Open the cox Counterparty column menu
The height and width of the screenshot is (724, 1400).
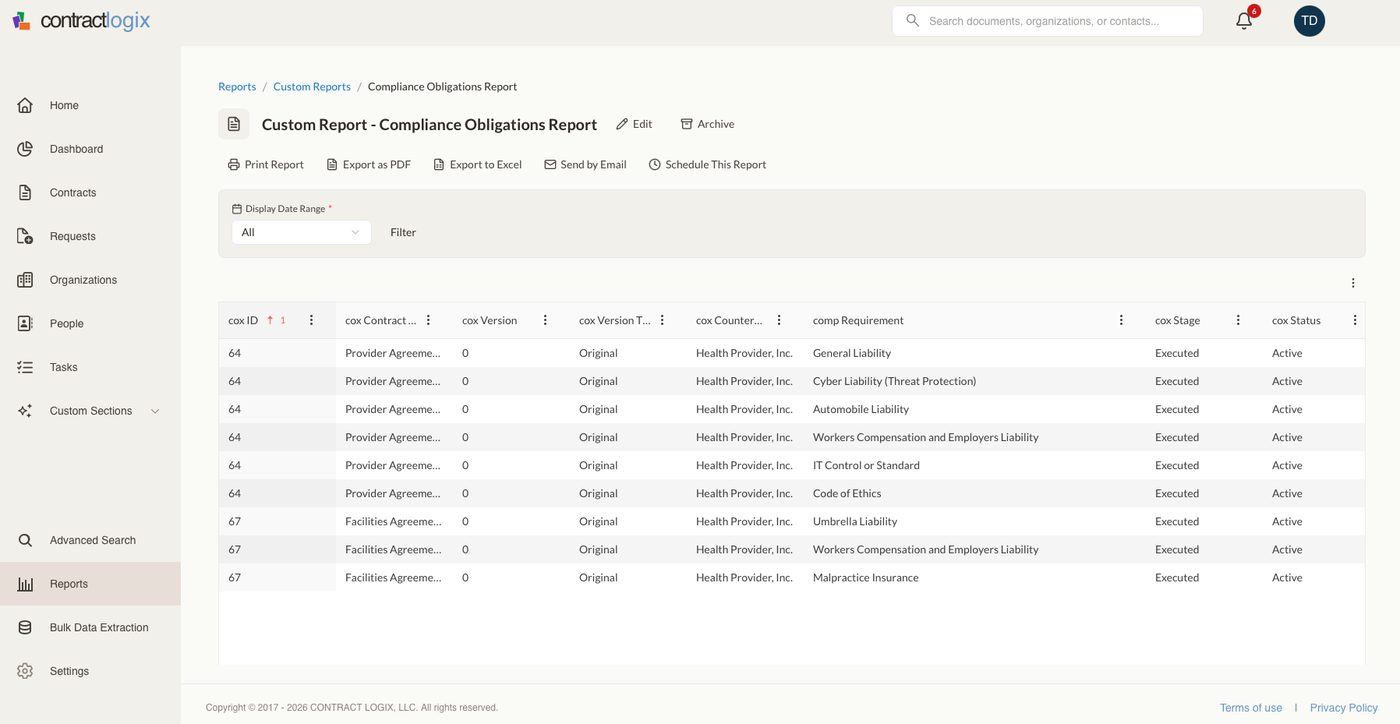[x=779, y=320]
